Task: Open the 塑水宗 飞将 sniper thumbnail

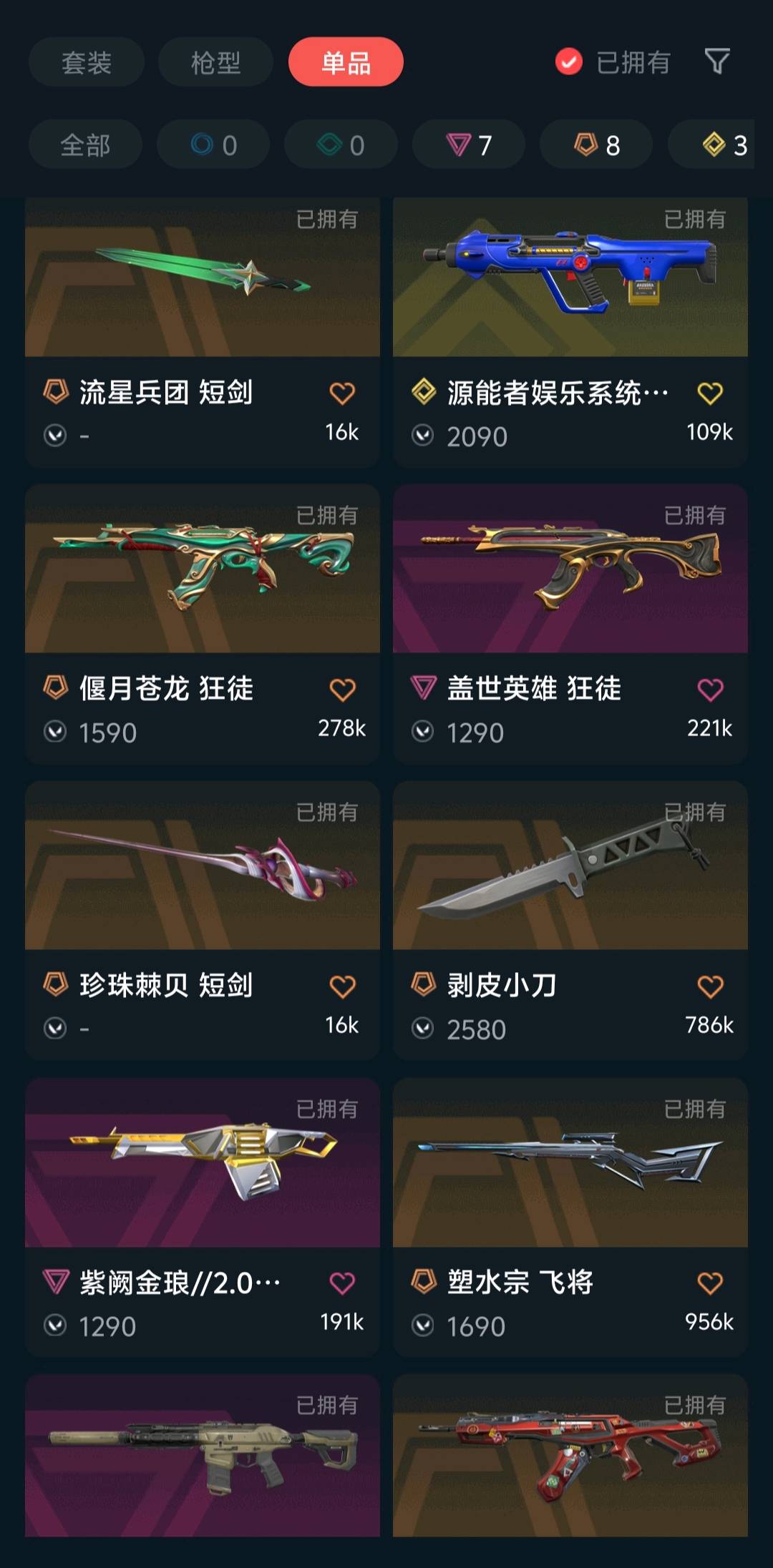Action: point(570,1162)
